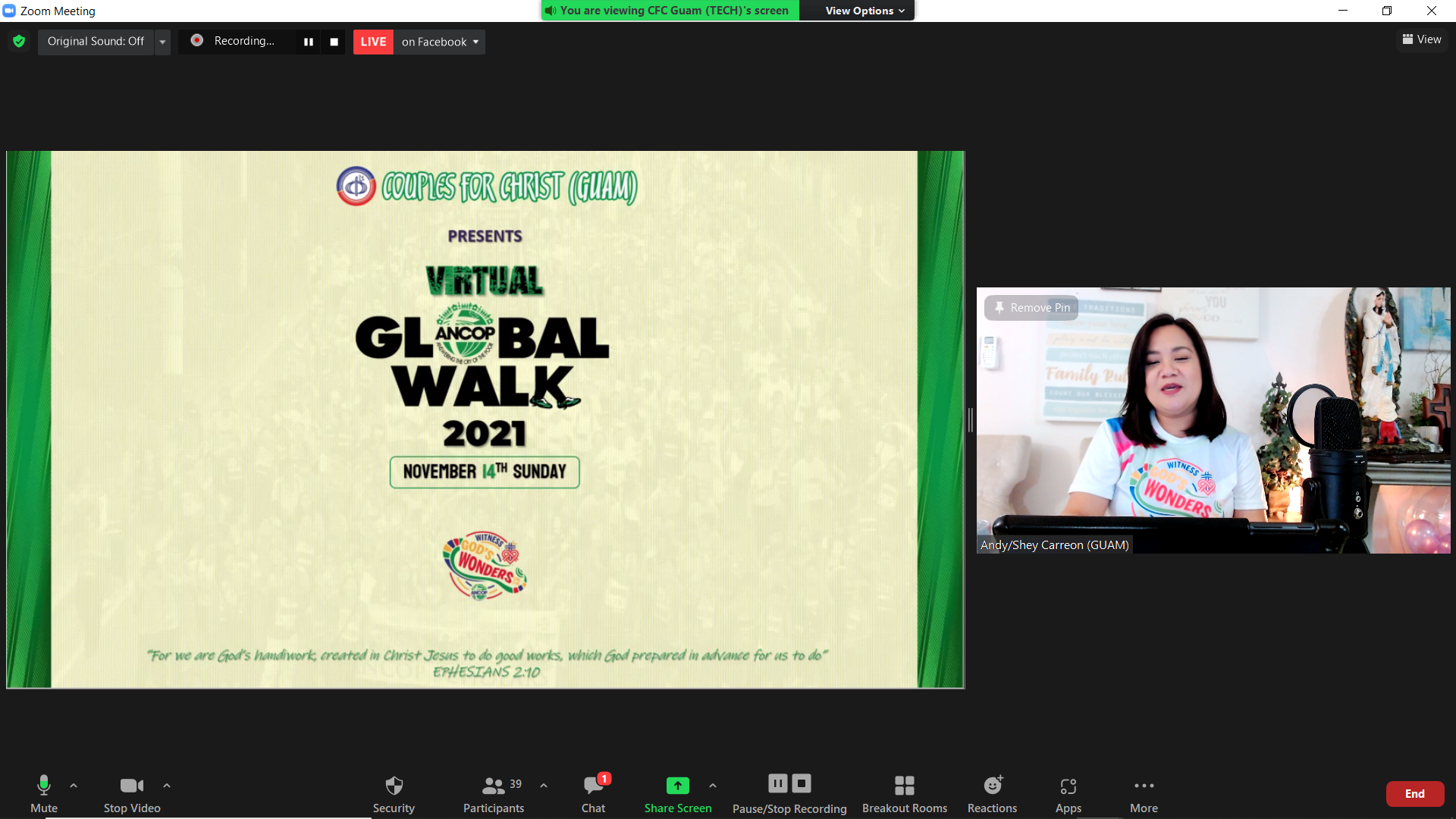Expand video settings arrow next to Stop Video
Viewport: 1456px width, 819px height.
(x=167, y=786)
